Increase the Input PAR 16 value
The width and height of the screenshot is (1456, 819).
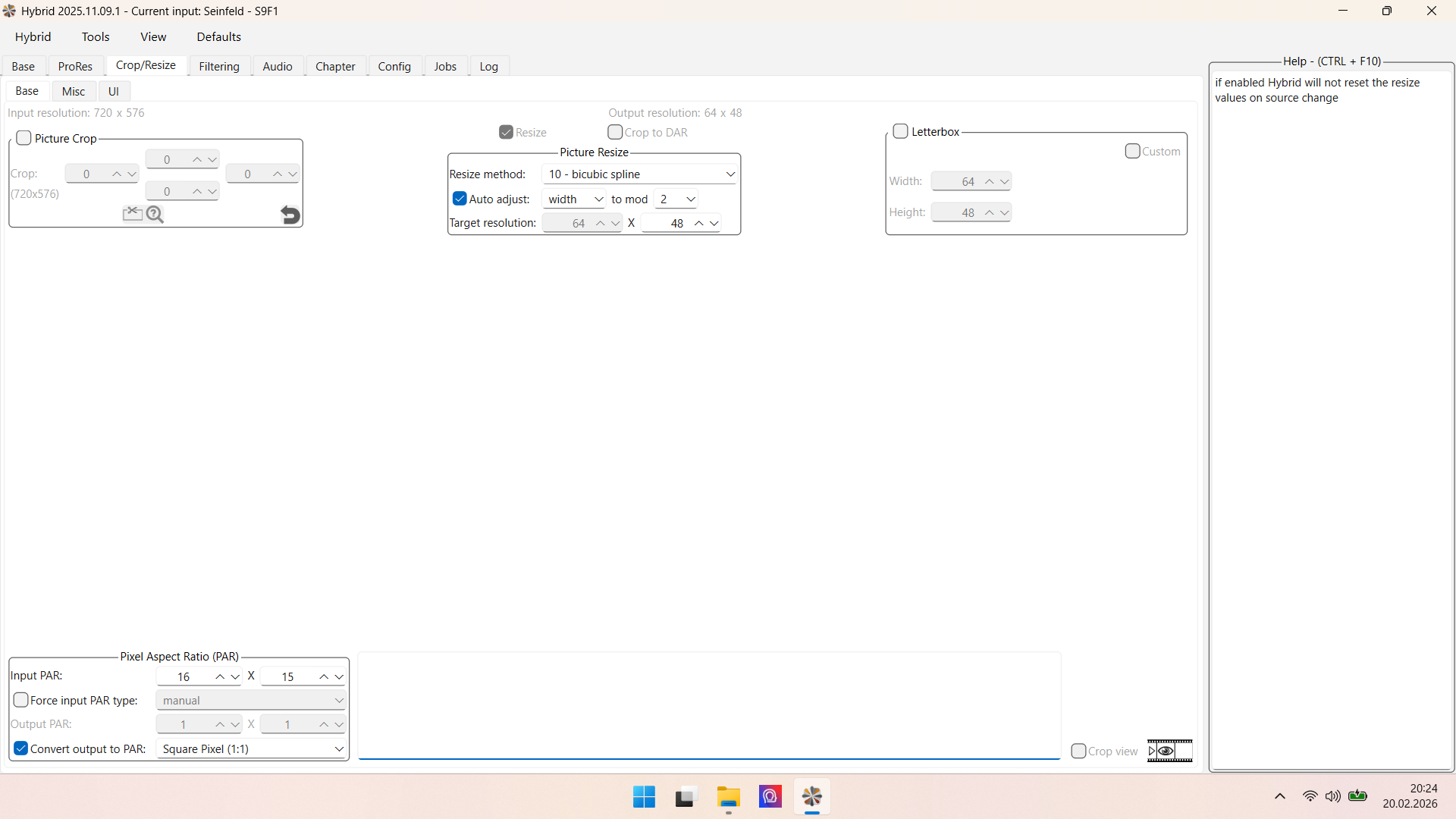point(220,676)
